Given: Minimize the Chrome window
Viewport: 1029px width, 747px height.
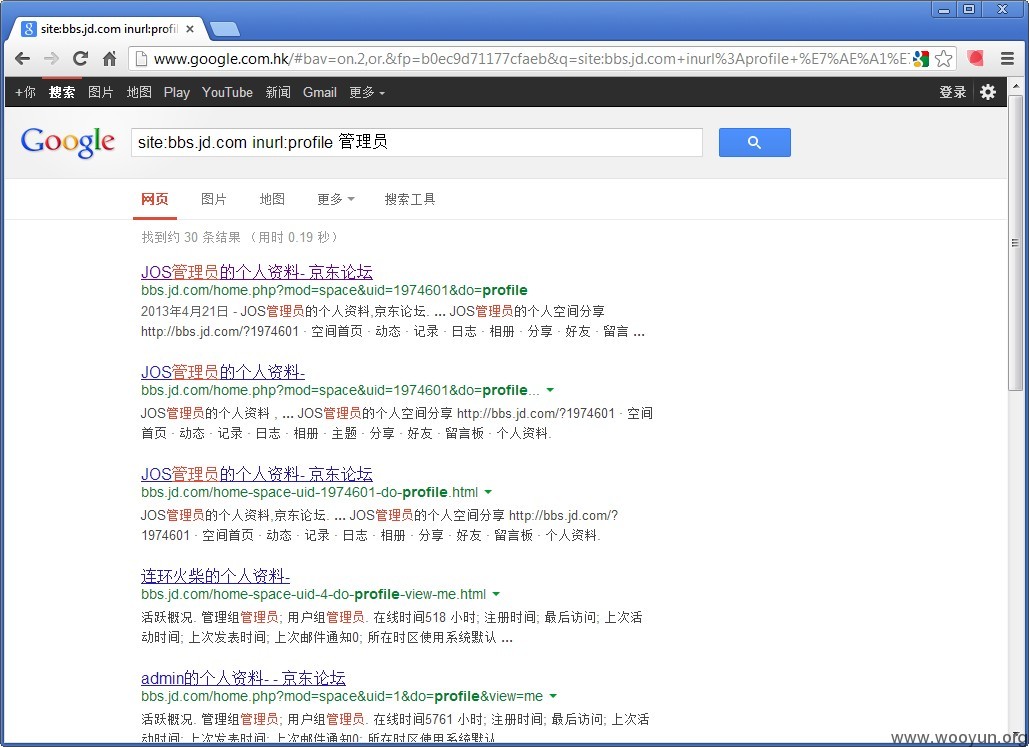Looking at the screenshot, I should pos(944,9).
